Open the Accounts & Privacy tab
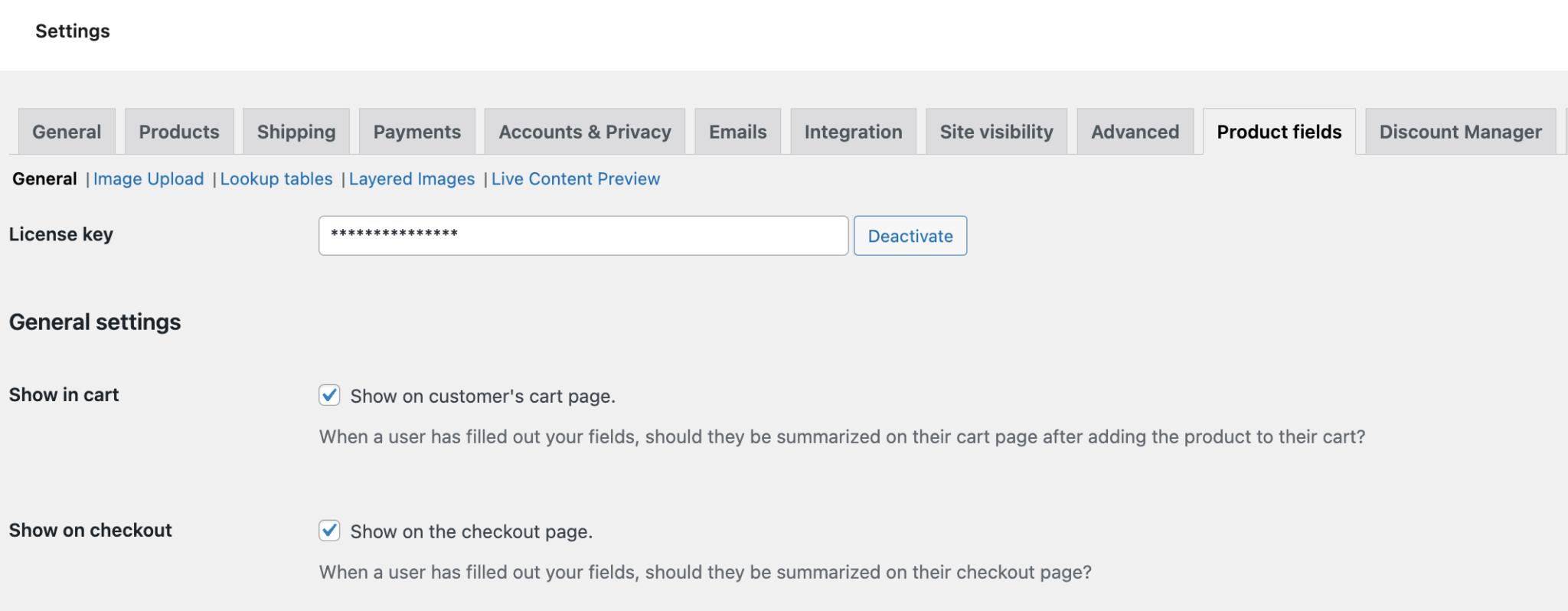Viewport: 1568px width, 611px height. [x=584, y=131]
